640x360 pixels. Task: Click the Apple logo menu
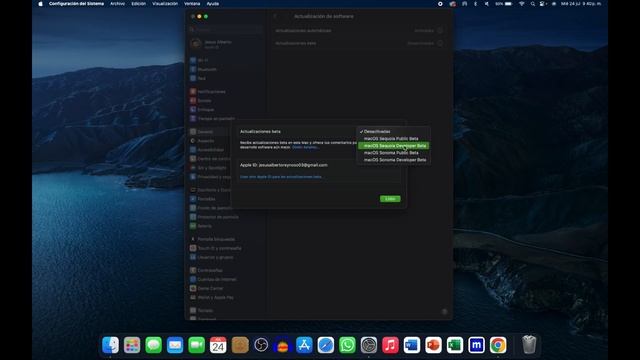point(40,4)
